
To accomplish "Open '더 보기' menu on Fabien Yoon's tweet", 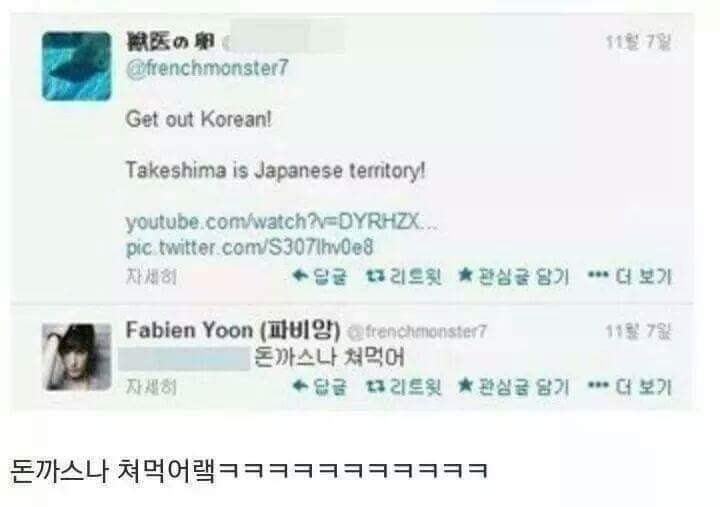I will 629,385.
